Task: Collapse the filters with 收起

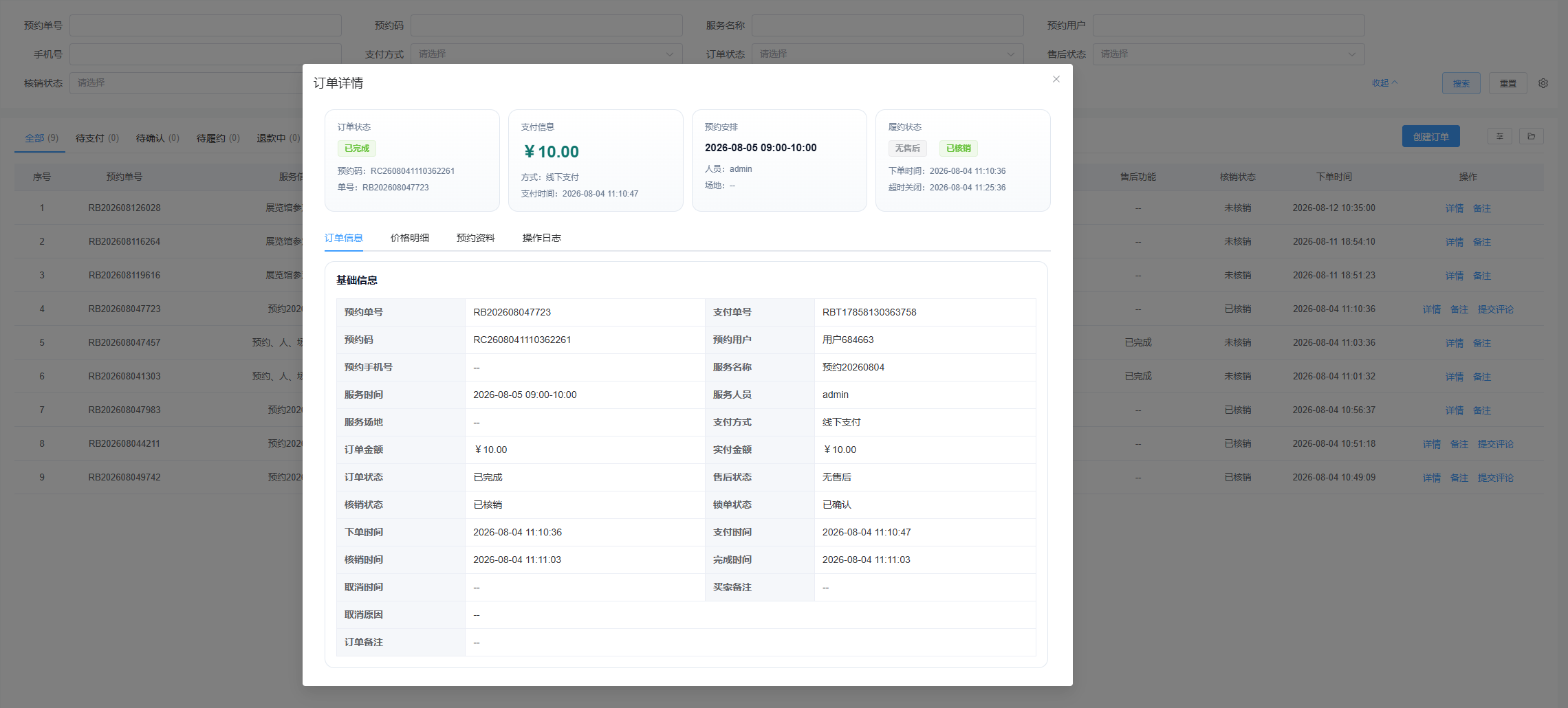Action: click(1384, 83)
